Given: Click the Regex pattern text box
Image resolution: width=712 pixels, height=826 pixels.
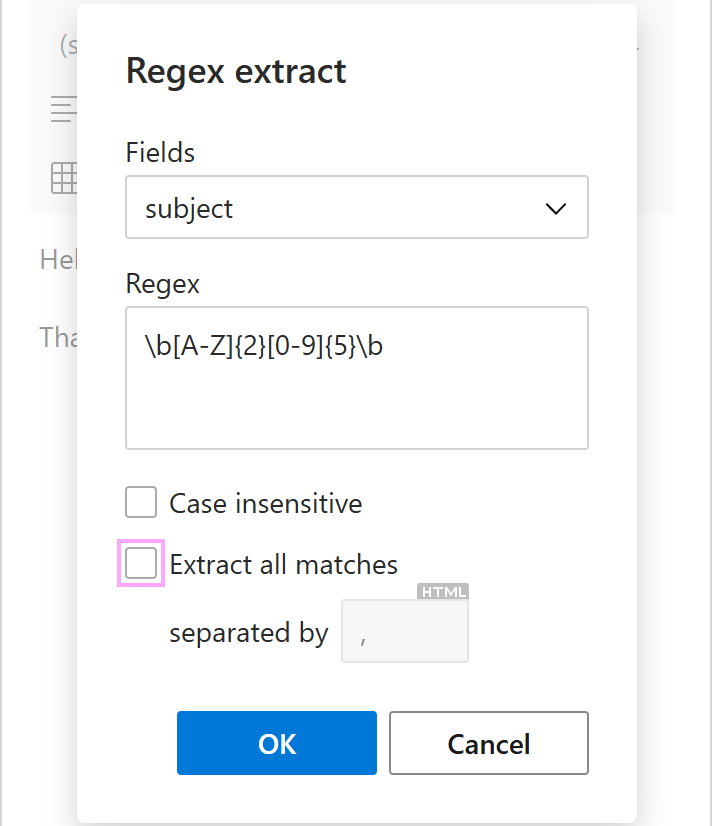Looking at the screenshot, I should point(357,378).
